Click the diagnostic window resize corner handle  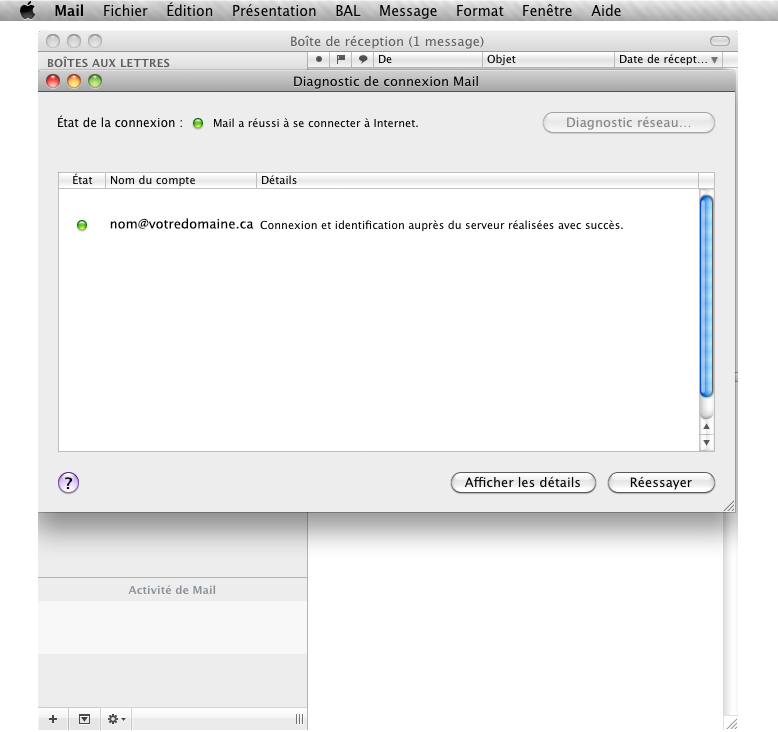click(729, 506)
